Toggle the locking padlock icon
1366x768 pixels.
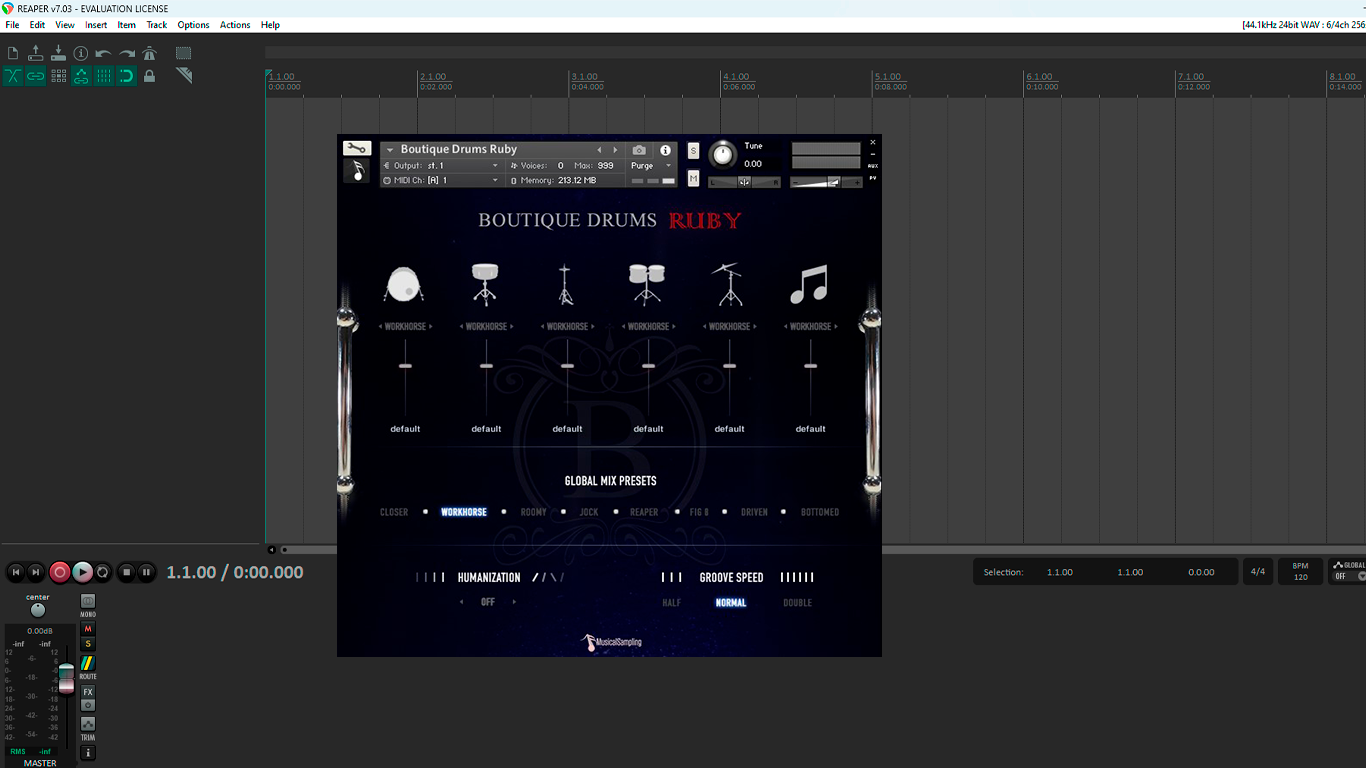[149, 76]
